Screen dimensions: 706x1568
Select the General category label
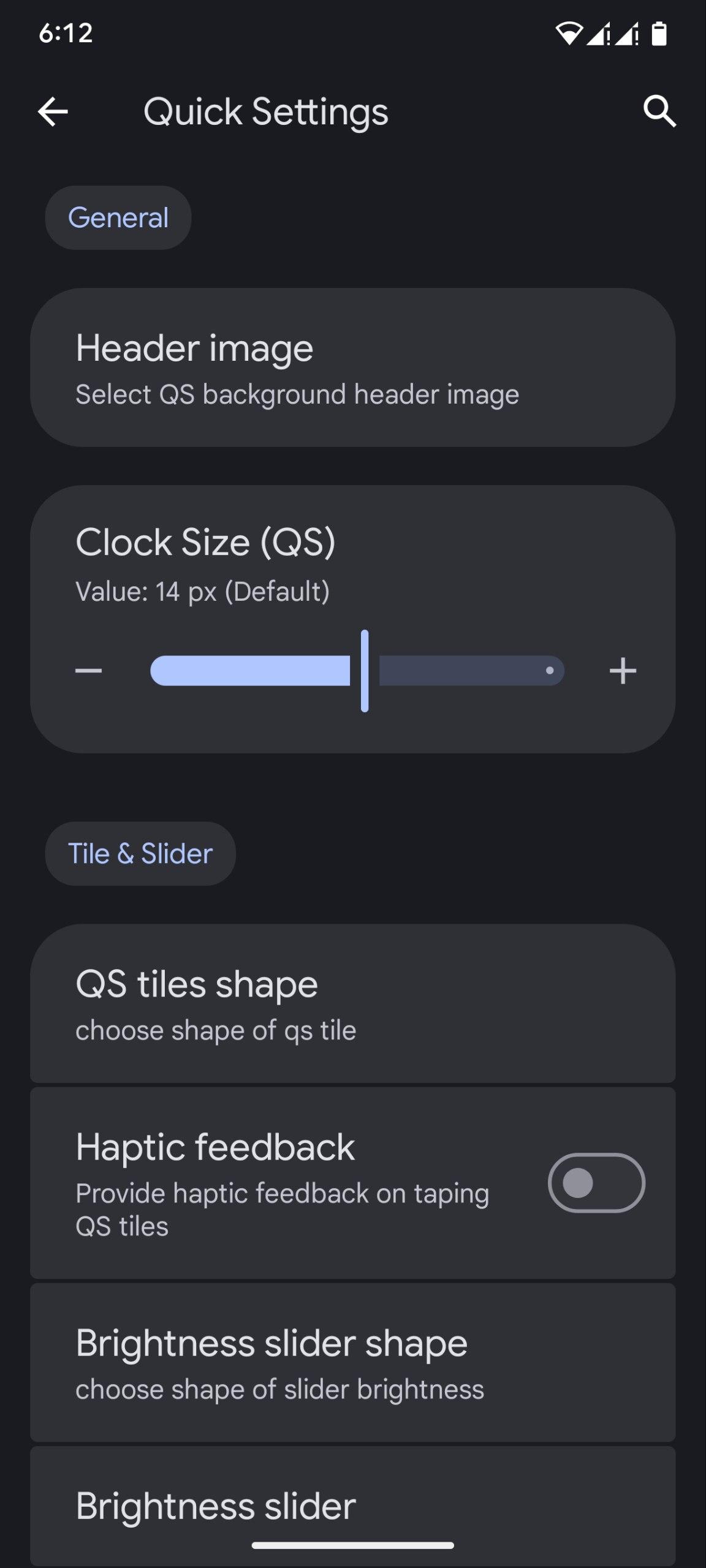point(118,217)
